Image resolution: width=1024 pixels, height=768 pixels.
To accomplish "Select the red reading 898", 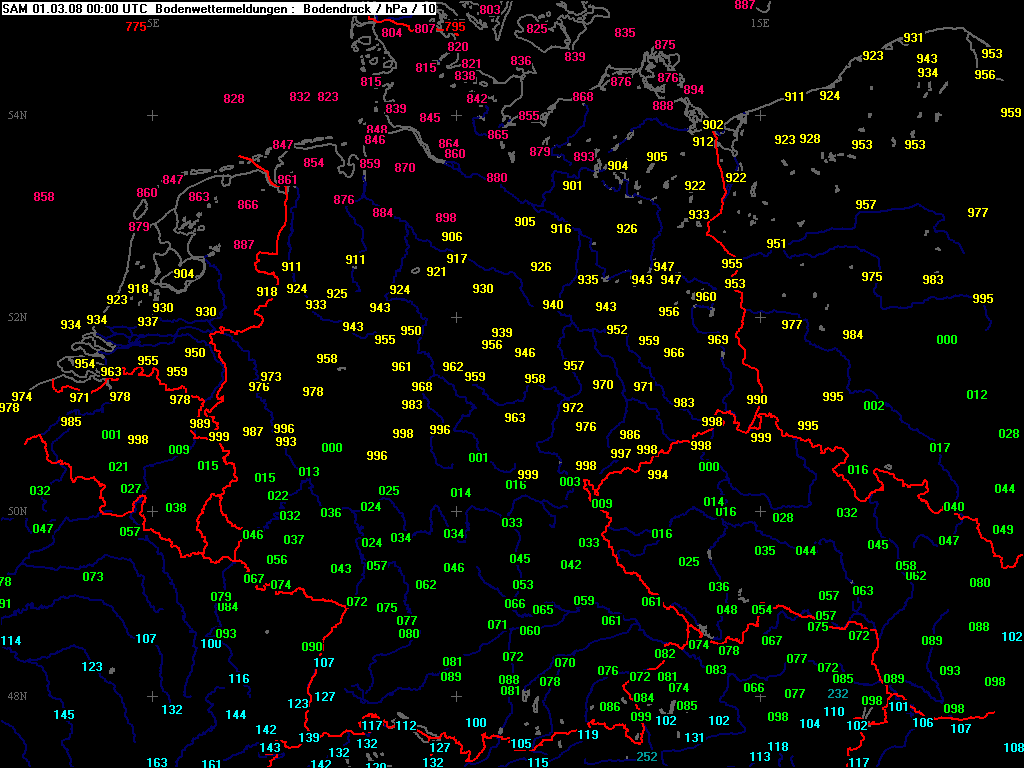I will [446, 218].
